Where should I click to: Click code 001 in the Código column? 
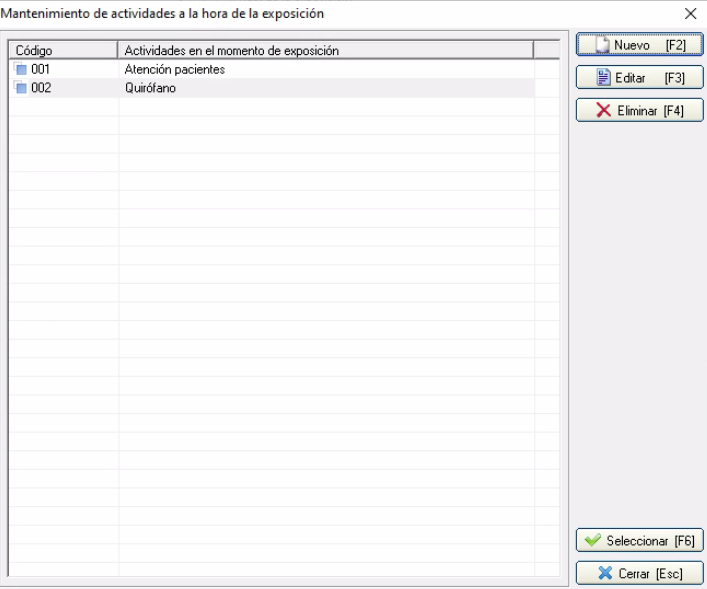pyautogui.click(x=40, y=70)
